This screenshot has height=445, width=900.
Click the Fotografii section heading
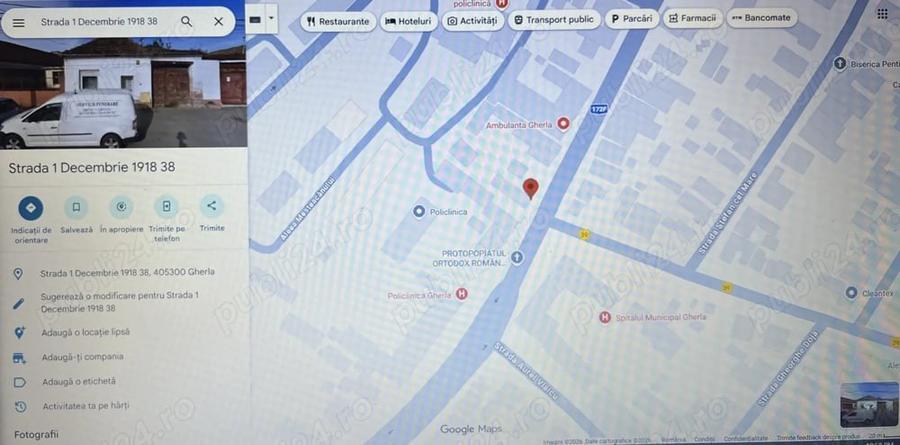[x=36, y=435]
